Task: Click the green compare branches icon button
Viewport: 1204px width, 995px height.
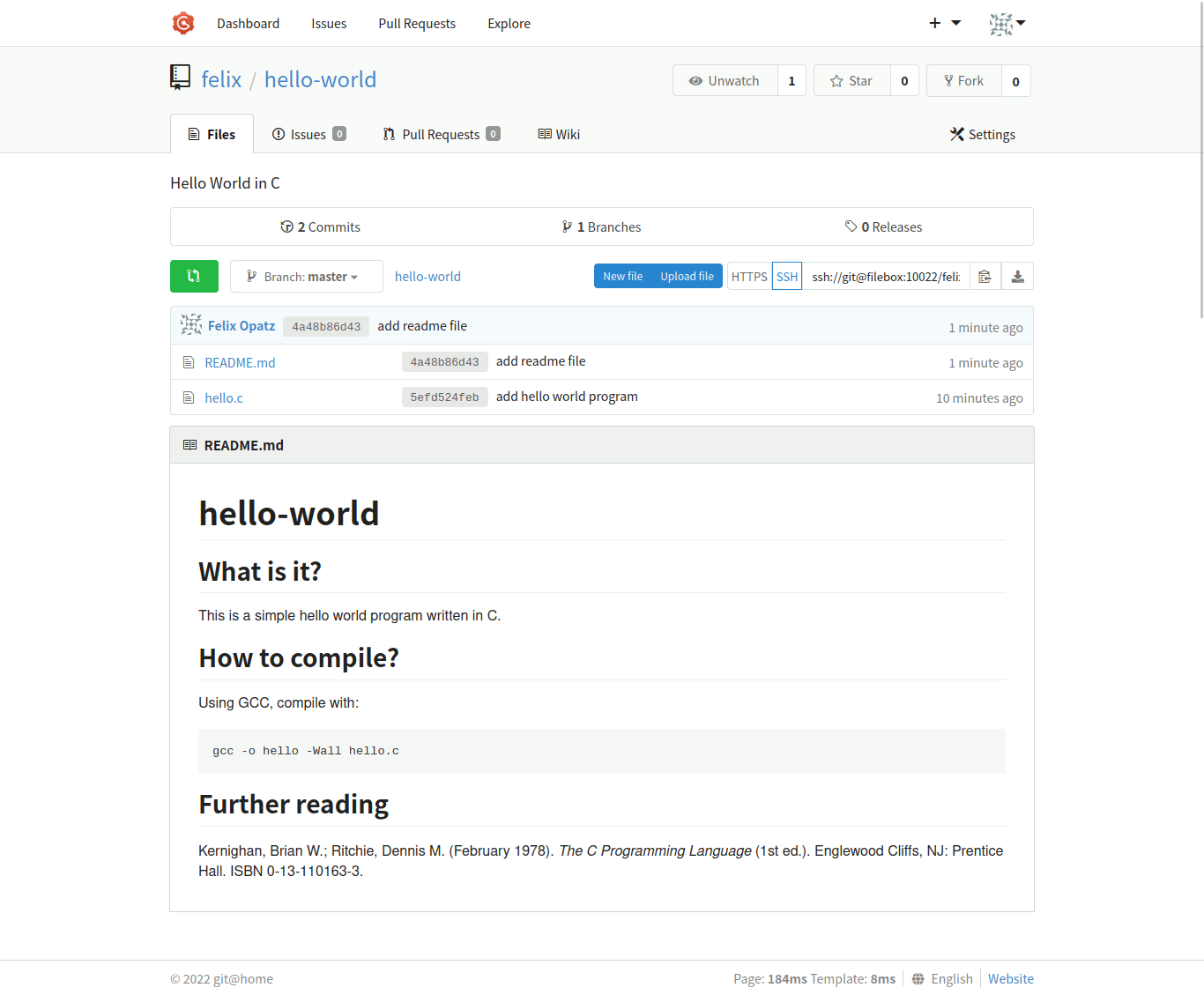Action: pos(194,276)
